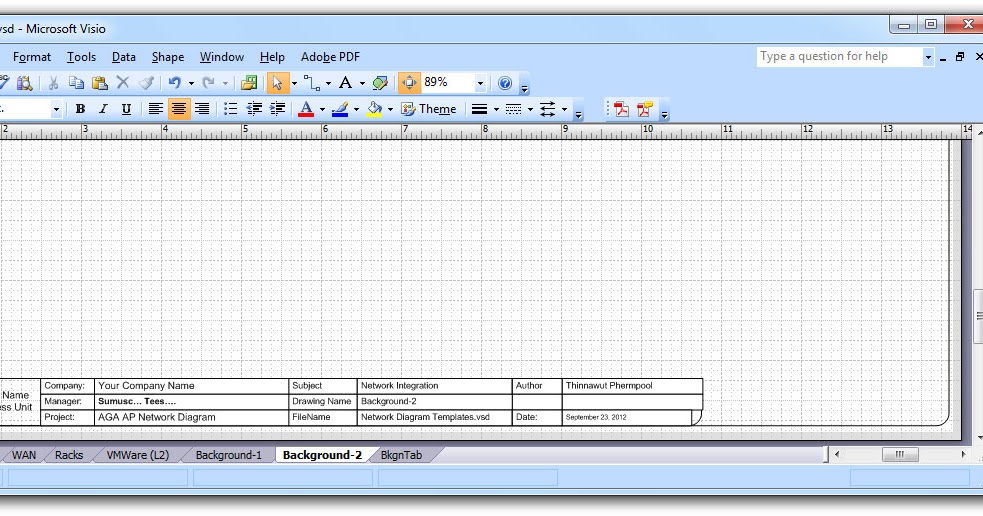Open text color palette arrow
Viewport: 983px width, 516px height.
point(322,110)
